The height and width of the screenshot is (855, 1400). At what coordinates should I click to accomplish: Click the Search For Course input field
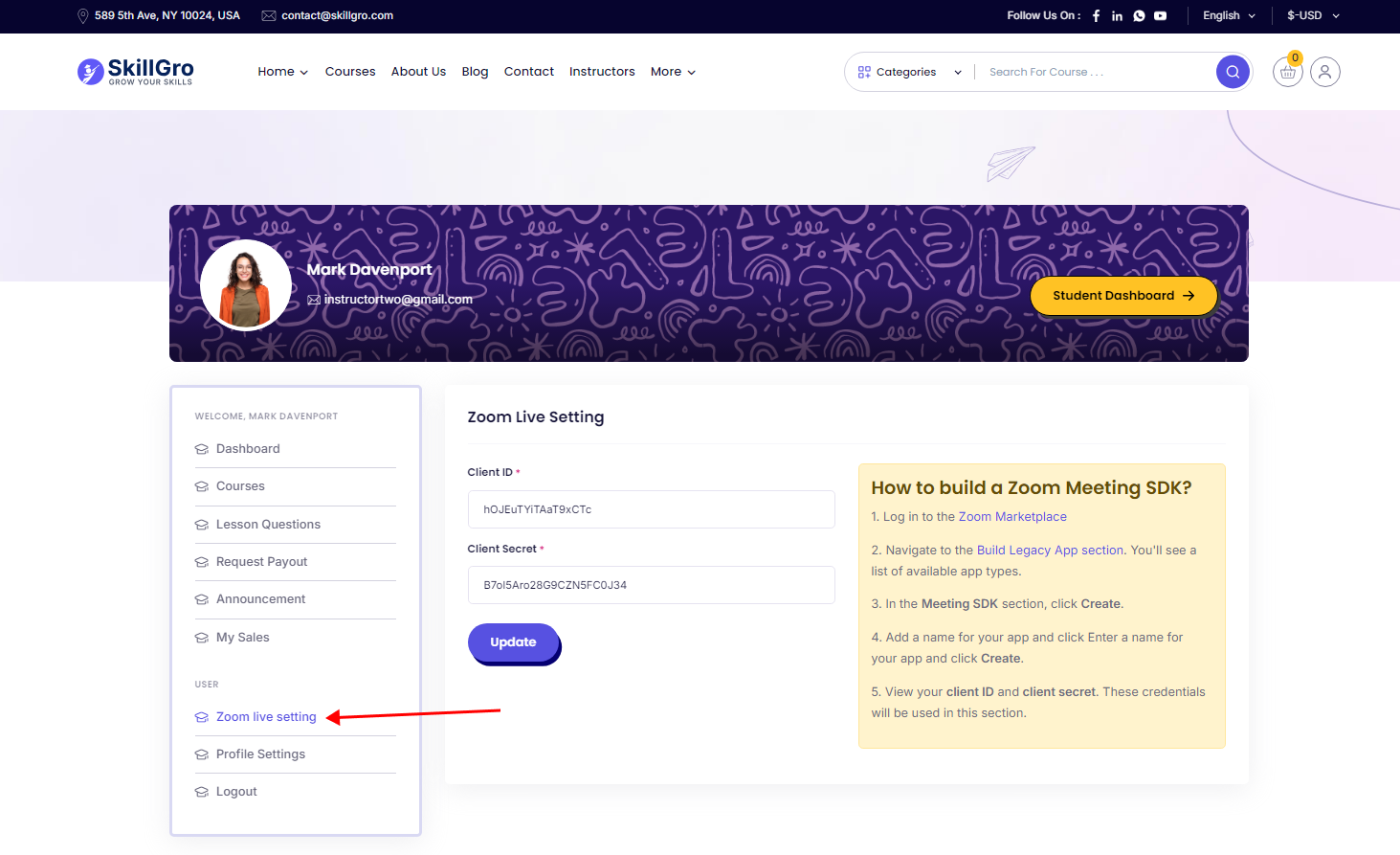[1097, 72]
